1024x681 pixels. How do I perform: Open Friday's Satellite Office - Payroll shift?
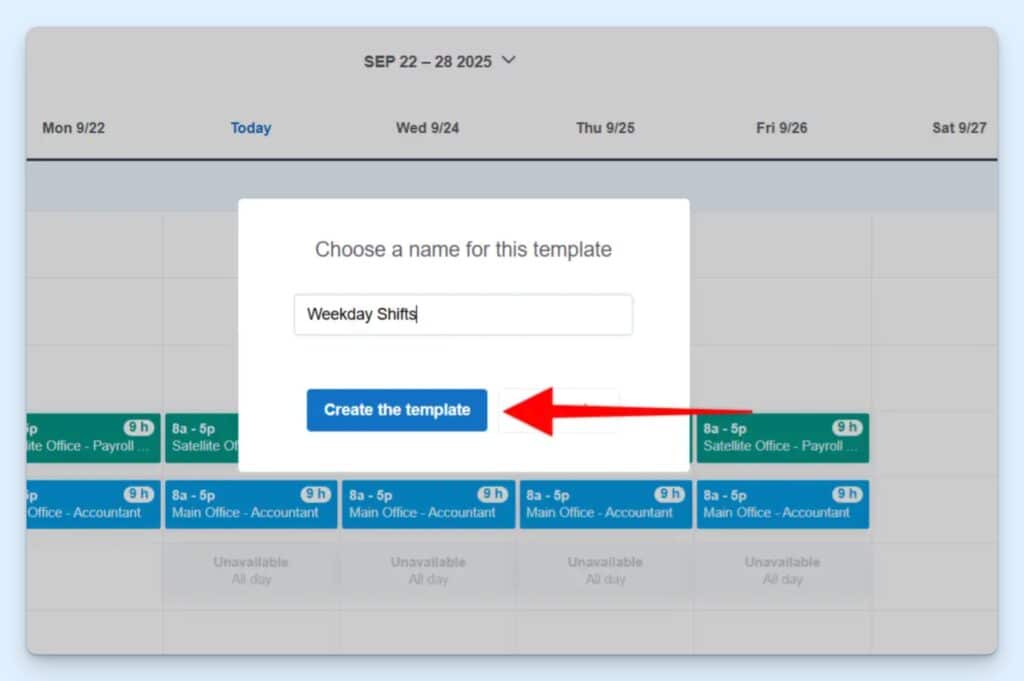782,438
